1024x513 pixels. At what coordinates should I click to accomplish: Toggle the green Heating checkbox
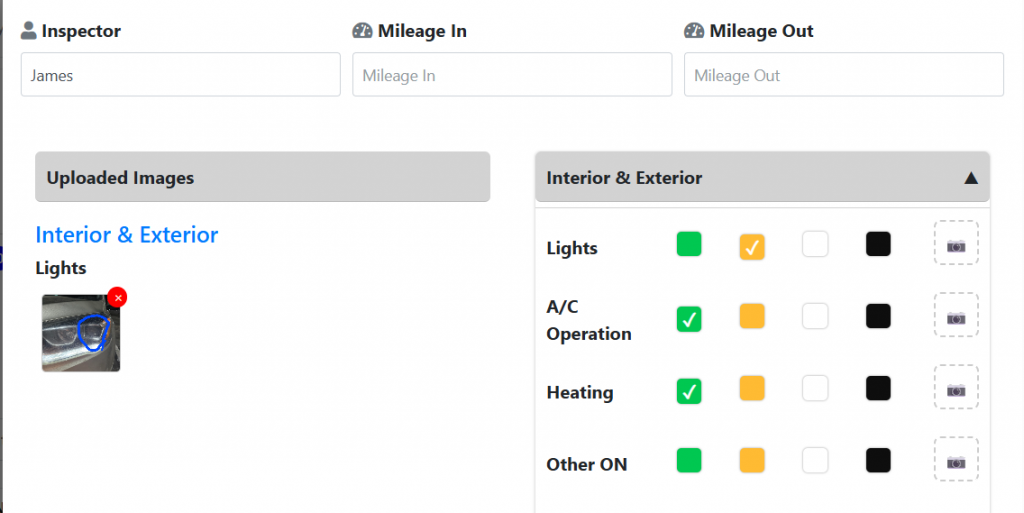coord(689,391)
